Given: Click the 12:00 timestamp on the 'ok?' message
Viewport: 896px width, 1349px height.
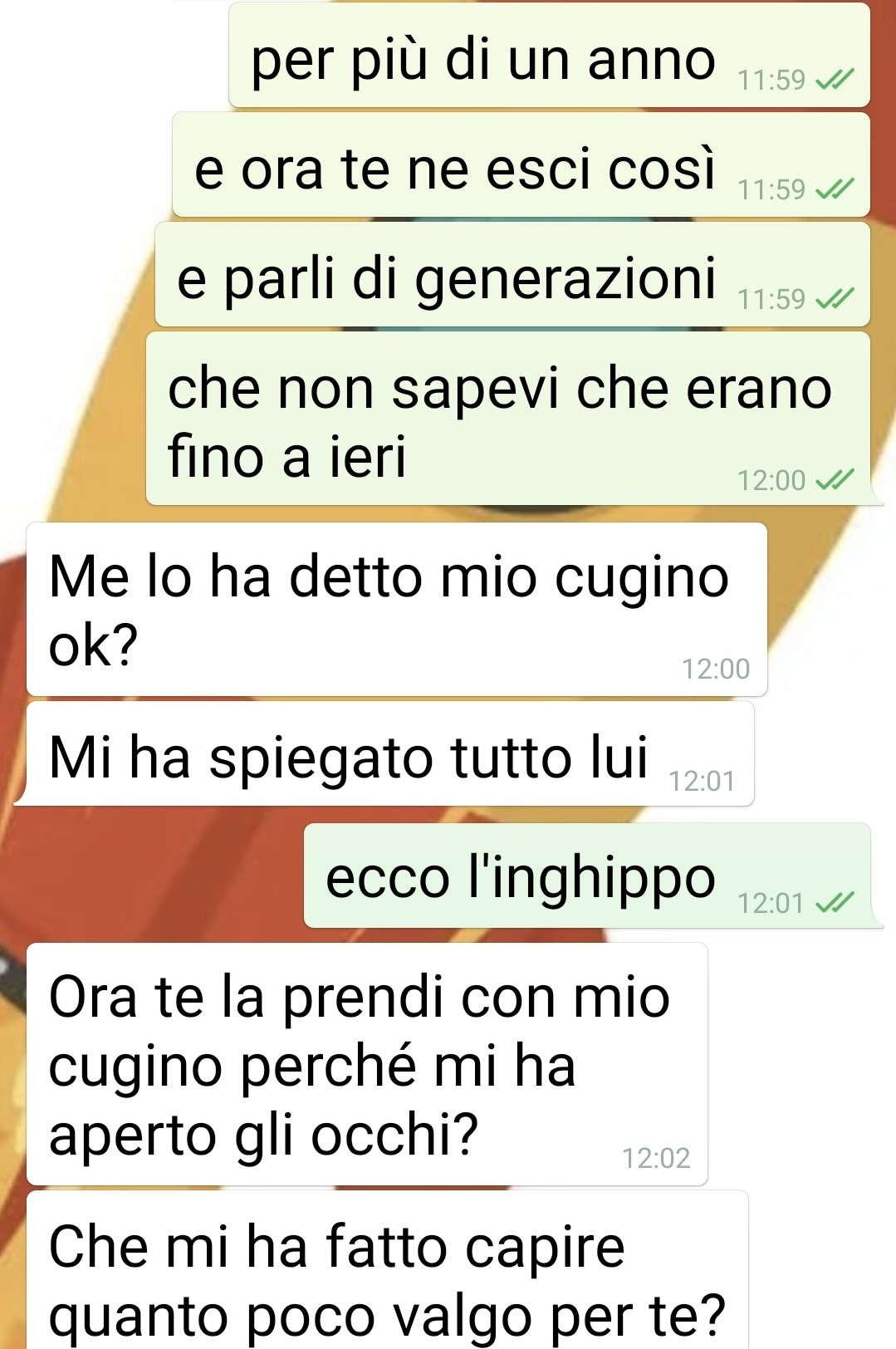Looking at the screenshot, I should click(716, 669).
